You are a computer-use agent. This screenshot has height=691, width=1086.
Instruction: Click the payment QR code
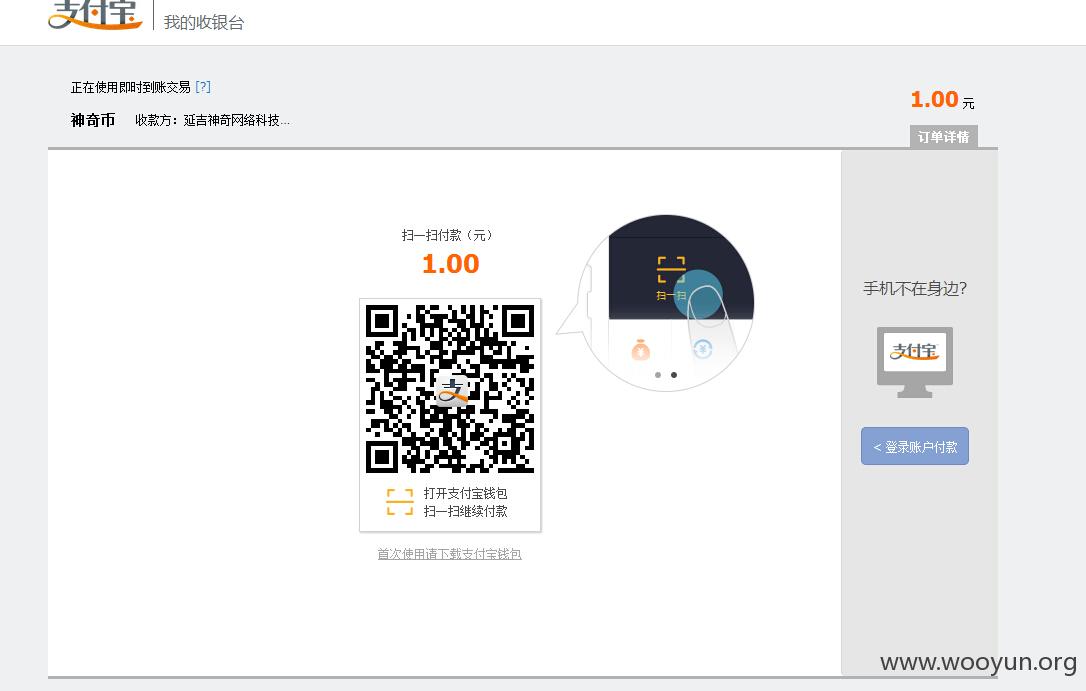tap(450, 389)
